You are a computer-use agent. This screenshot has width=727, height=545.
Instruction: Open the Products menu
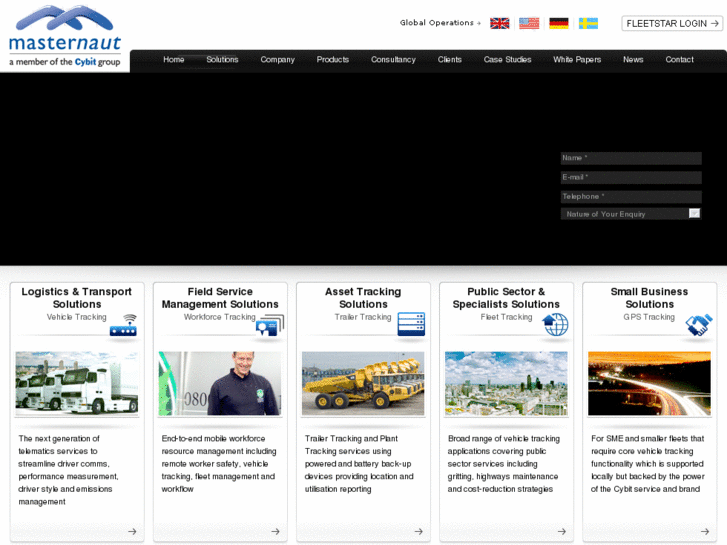pos(332,59)
